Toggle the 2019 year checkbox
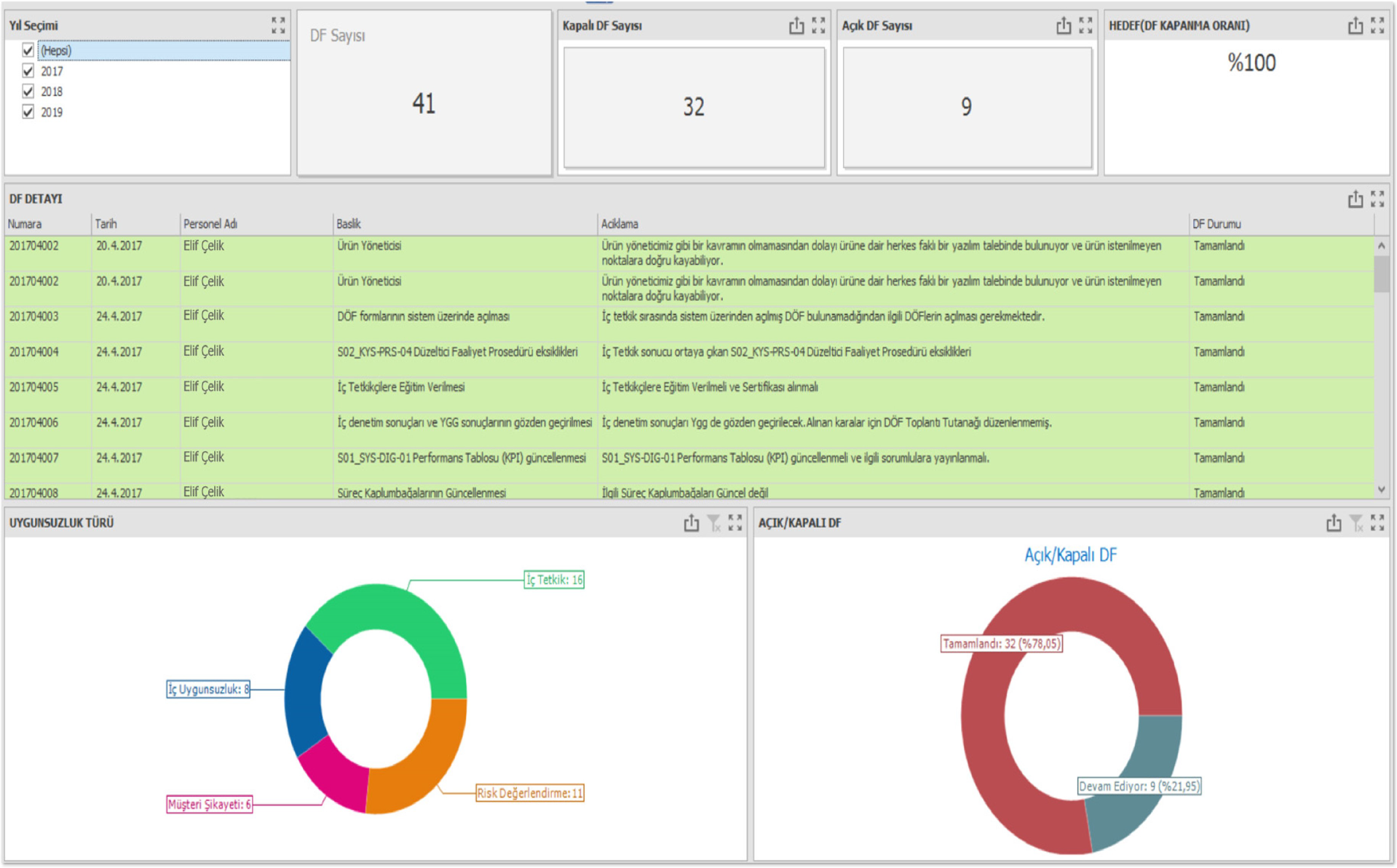Screen dimensions: 1397x868 (x=28, y=112)
